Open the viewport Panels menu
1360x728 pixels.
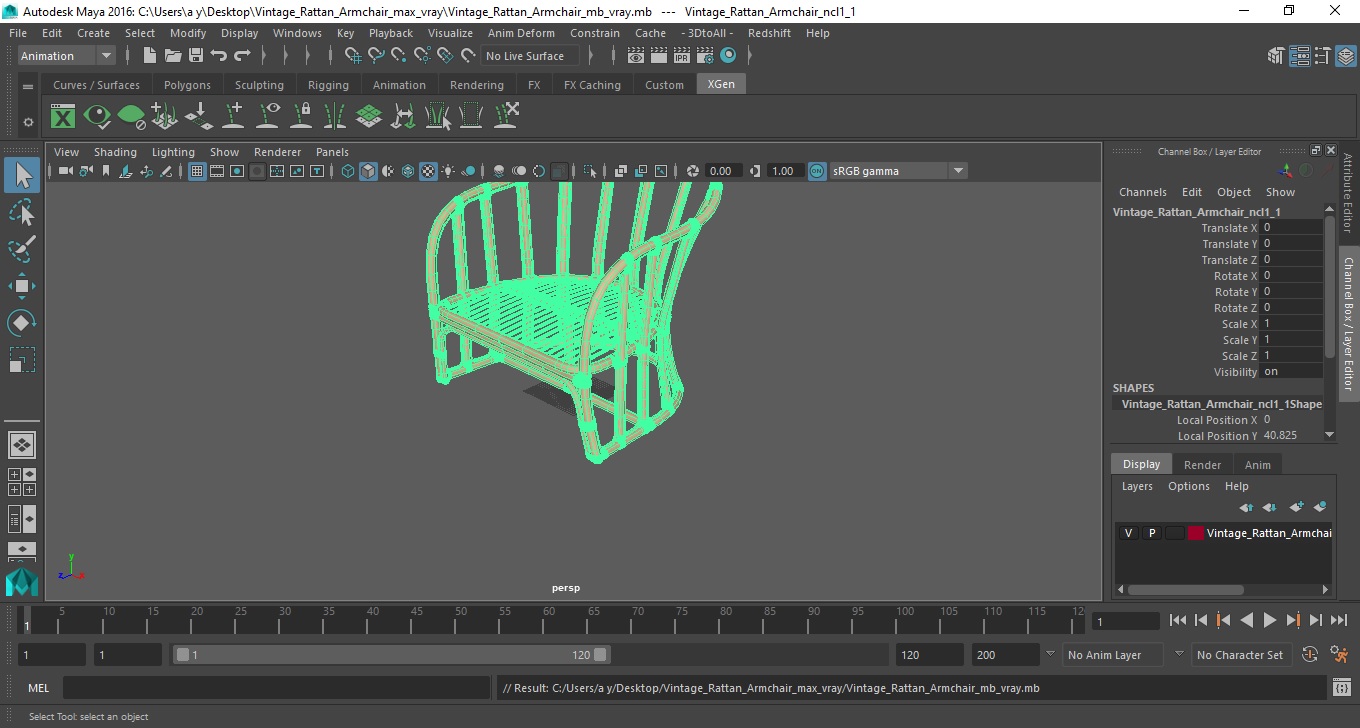pyautogui.click(x=332, y=152)
